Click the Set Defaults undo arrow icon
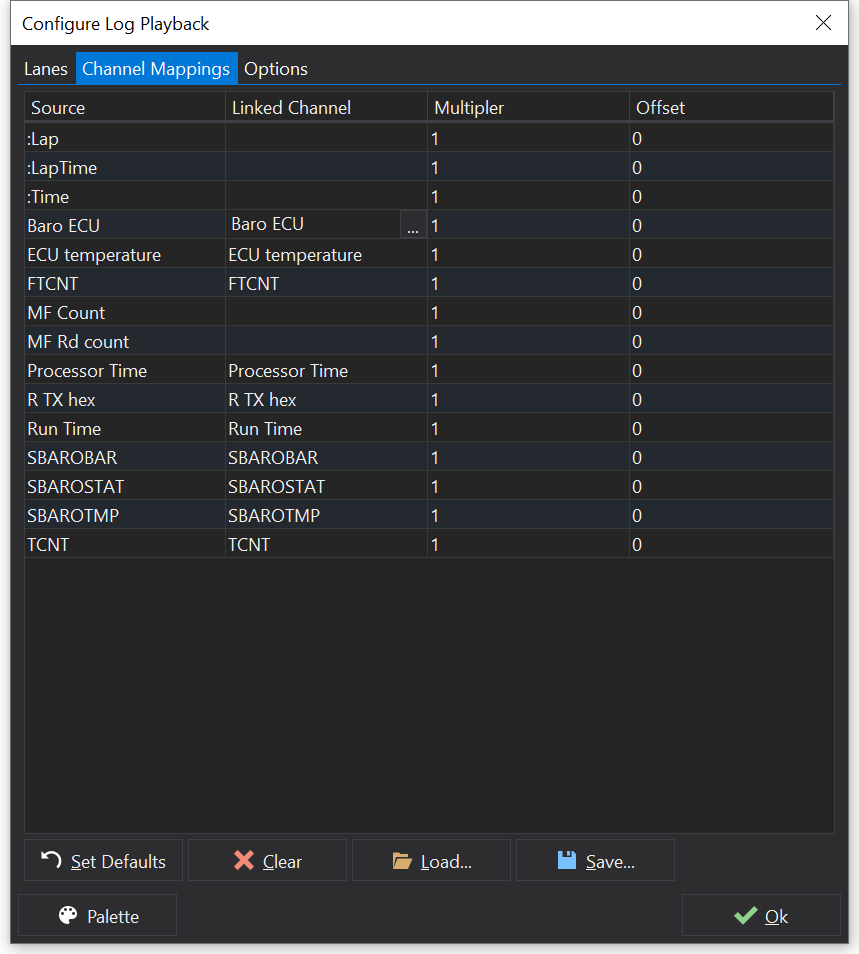Viewport: 859px width, 954px height. coord(50,860)
